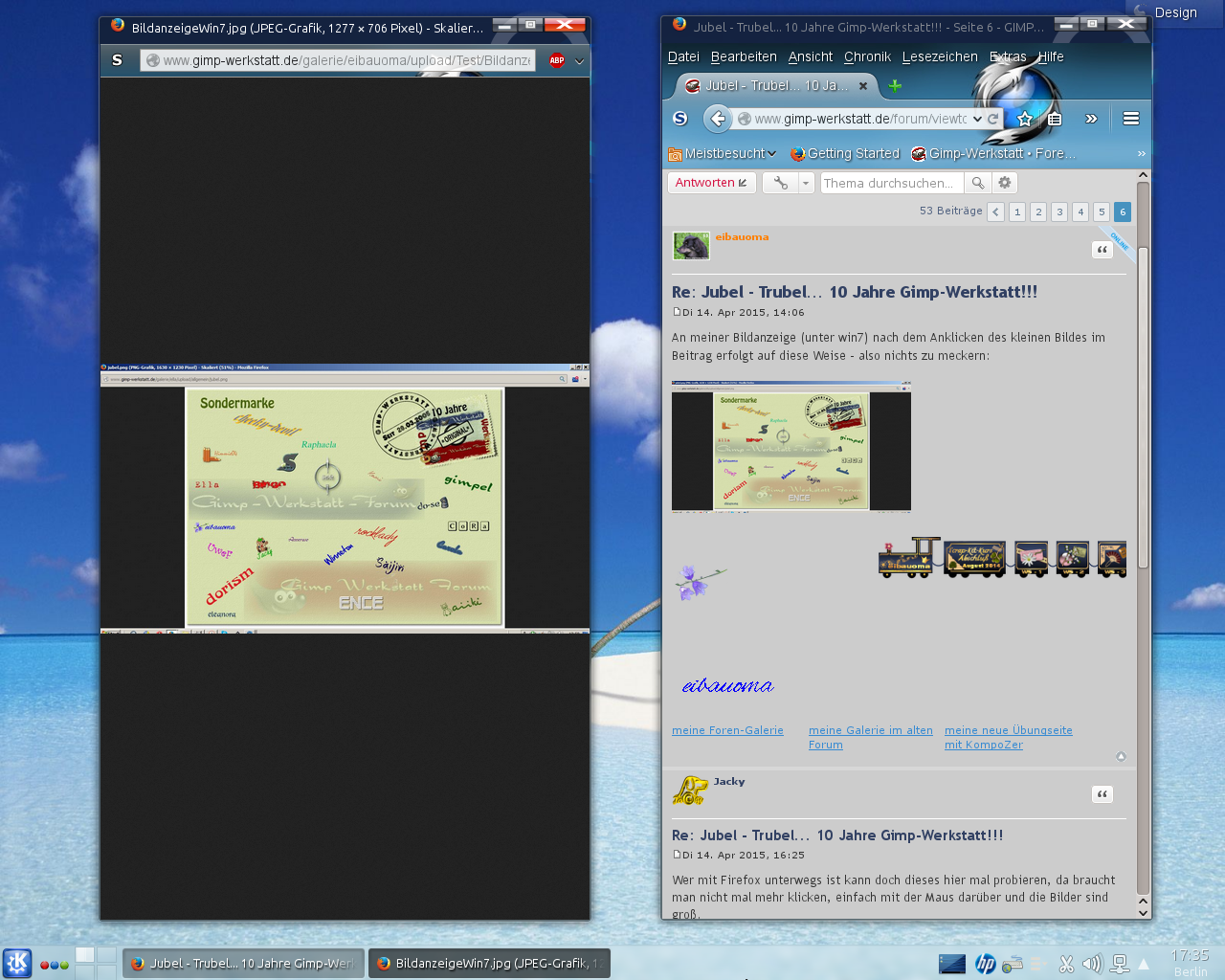Click the S icon in the image viewer window
The image size is (1225, 980).
point(117,60)
